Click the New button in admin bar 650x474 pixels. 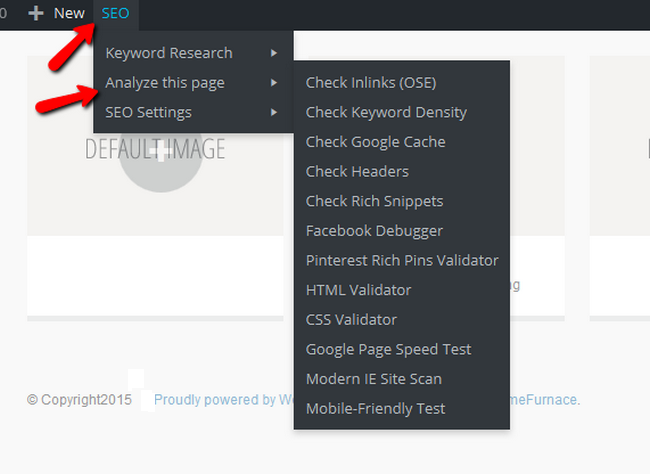[x=69, y=14]
